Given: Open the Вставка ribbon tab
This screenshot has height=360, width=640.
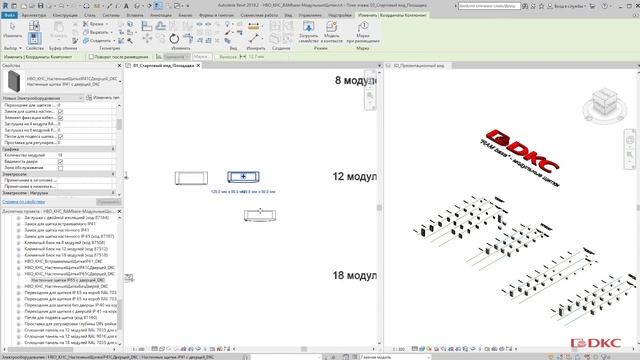Looking at the screenshot, I should 135,15.
